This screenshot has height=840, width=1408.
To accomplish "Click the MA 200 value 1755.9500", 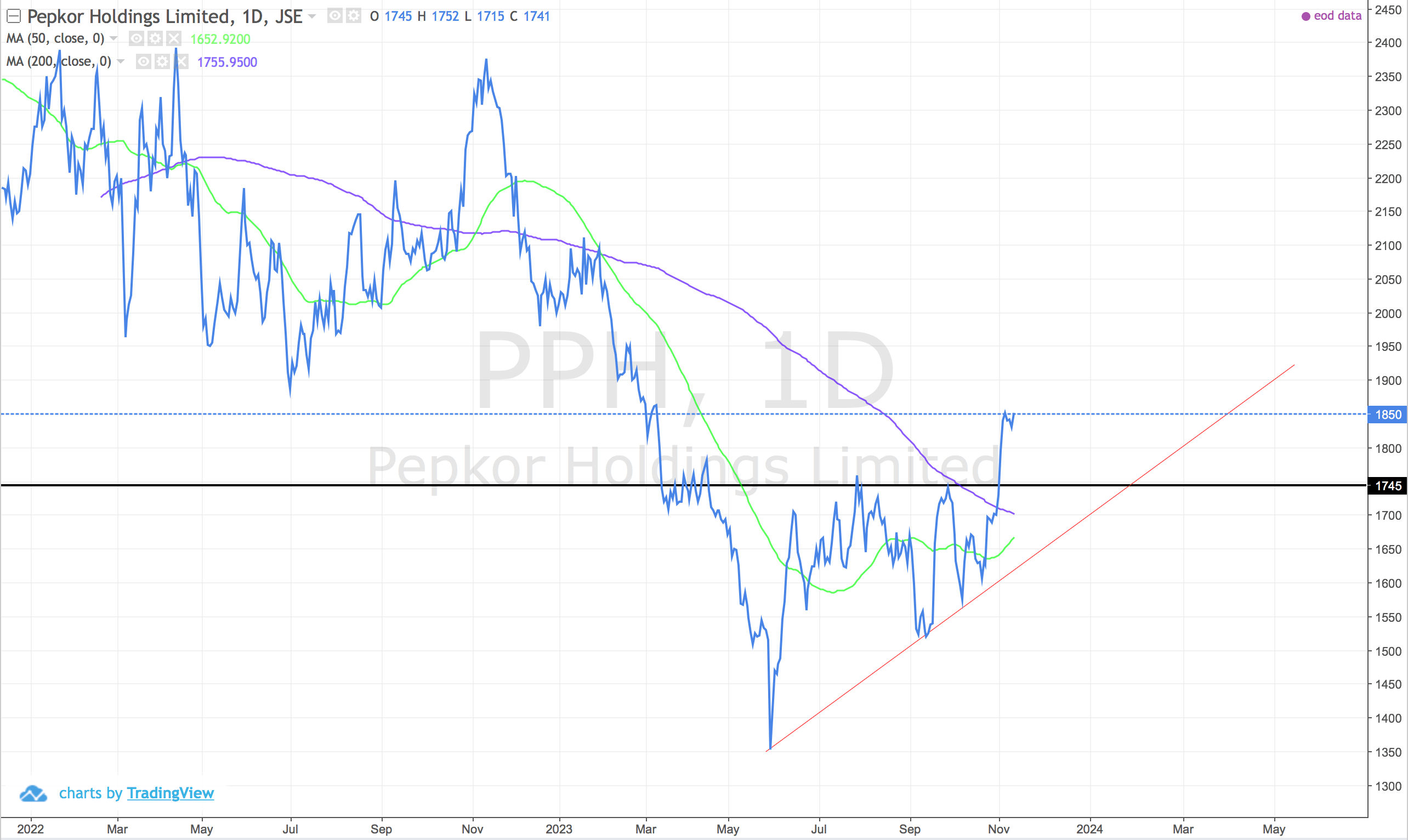I will (227, 62).
